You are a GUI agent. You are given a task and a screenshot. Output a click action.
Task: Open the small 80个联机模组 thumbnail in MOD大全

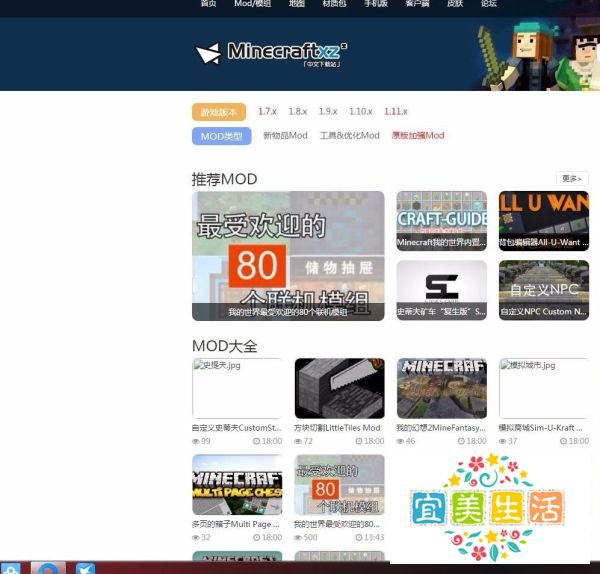(339, 484)
